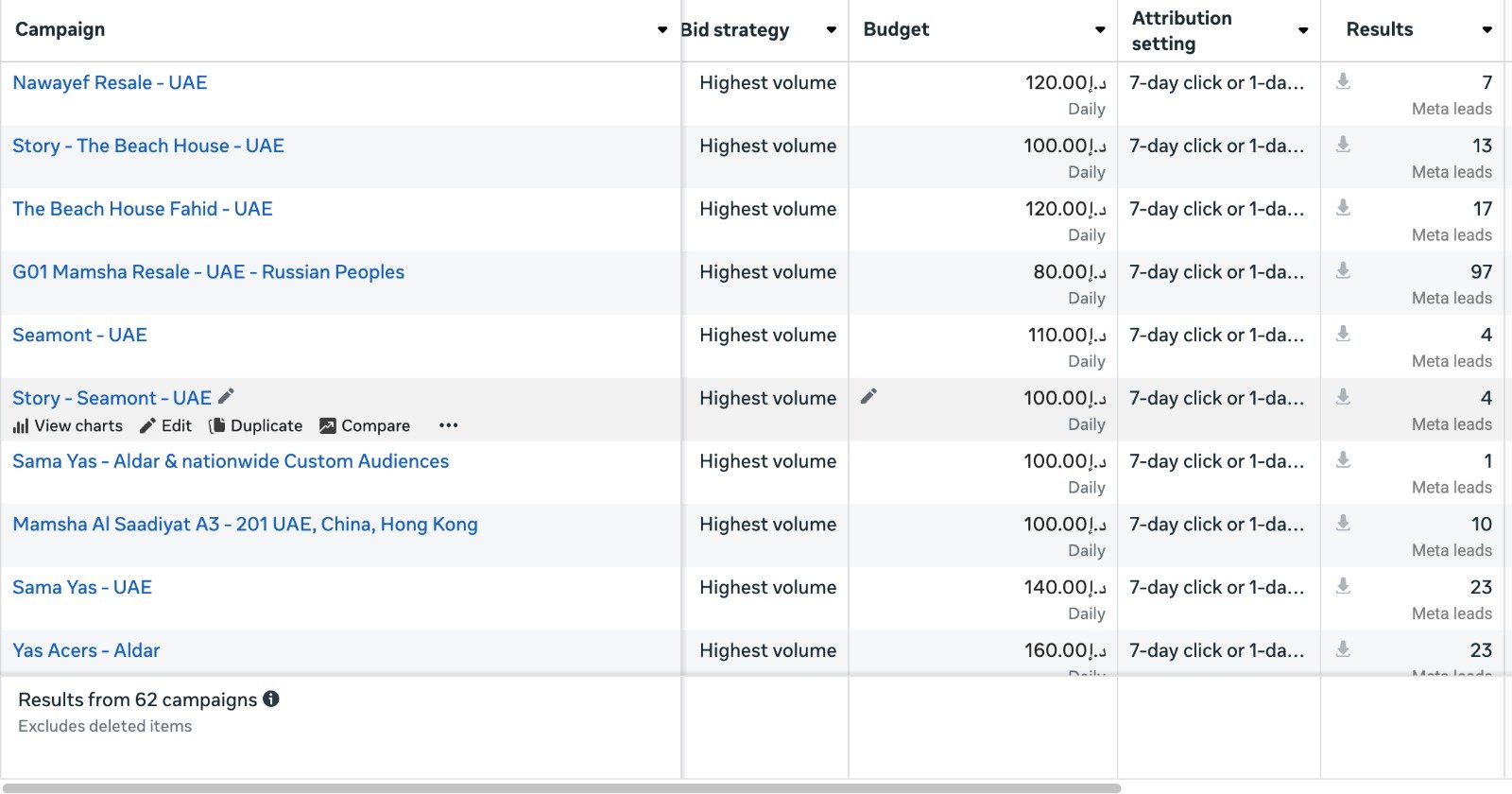The width and height of the screenshot is (1512, 794).
Task: Click View charts under Story - Seamont
Action: pos(67,426)
